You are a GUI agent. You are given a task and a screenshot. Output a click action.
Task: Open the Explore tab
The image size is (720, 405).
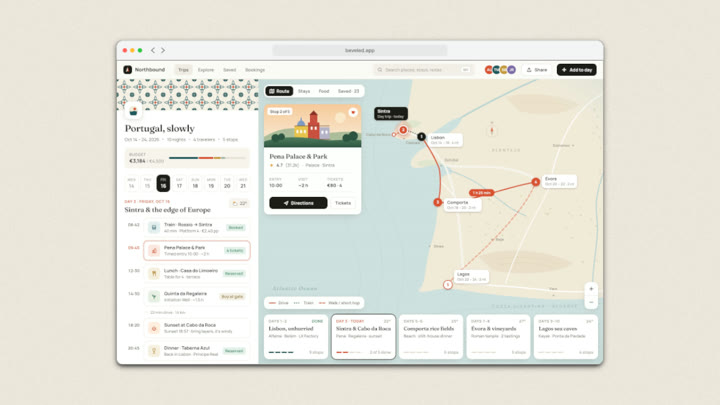tap(206, 70)
